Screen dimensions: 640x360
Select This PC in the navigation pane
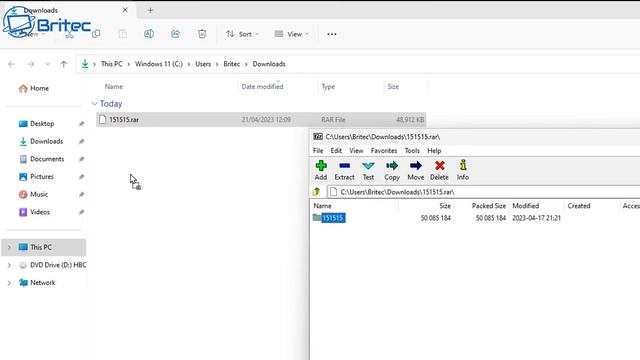(x=44, y=247)
